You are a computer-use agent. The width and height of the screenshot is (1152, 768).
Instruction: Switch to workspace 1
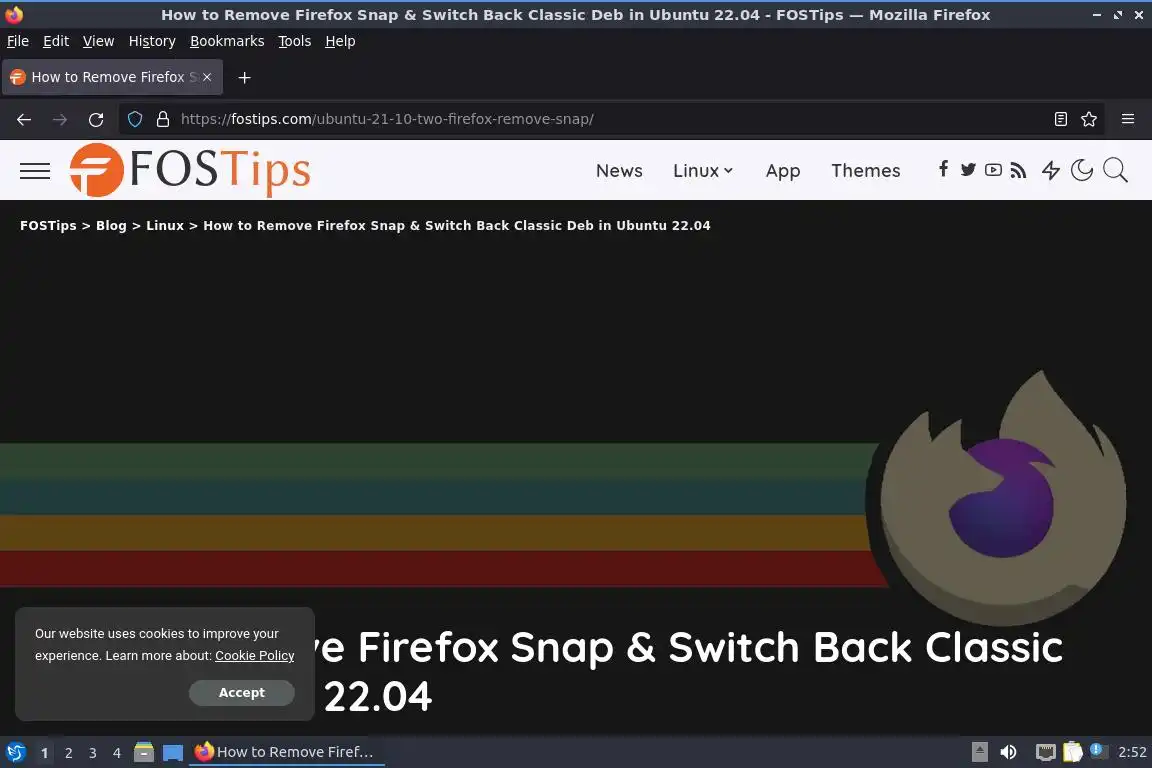point(44,753)
